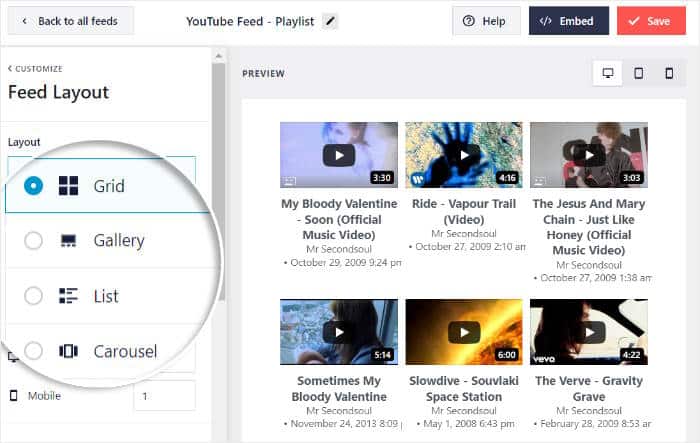Select the Gallery layout radio button
This screenshot has height=443, width=700.
coord(33,241)
